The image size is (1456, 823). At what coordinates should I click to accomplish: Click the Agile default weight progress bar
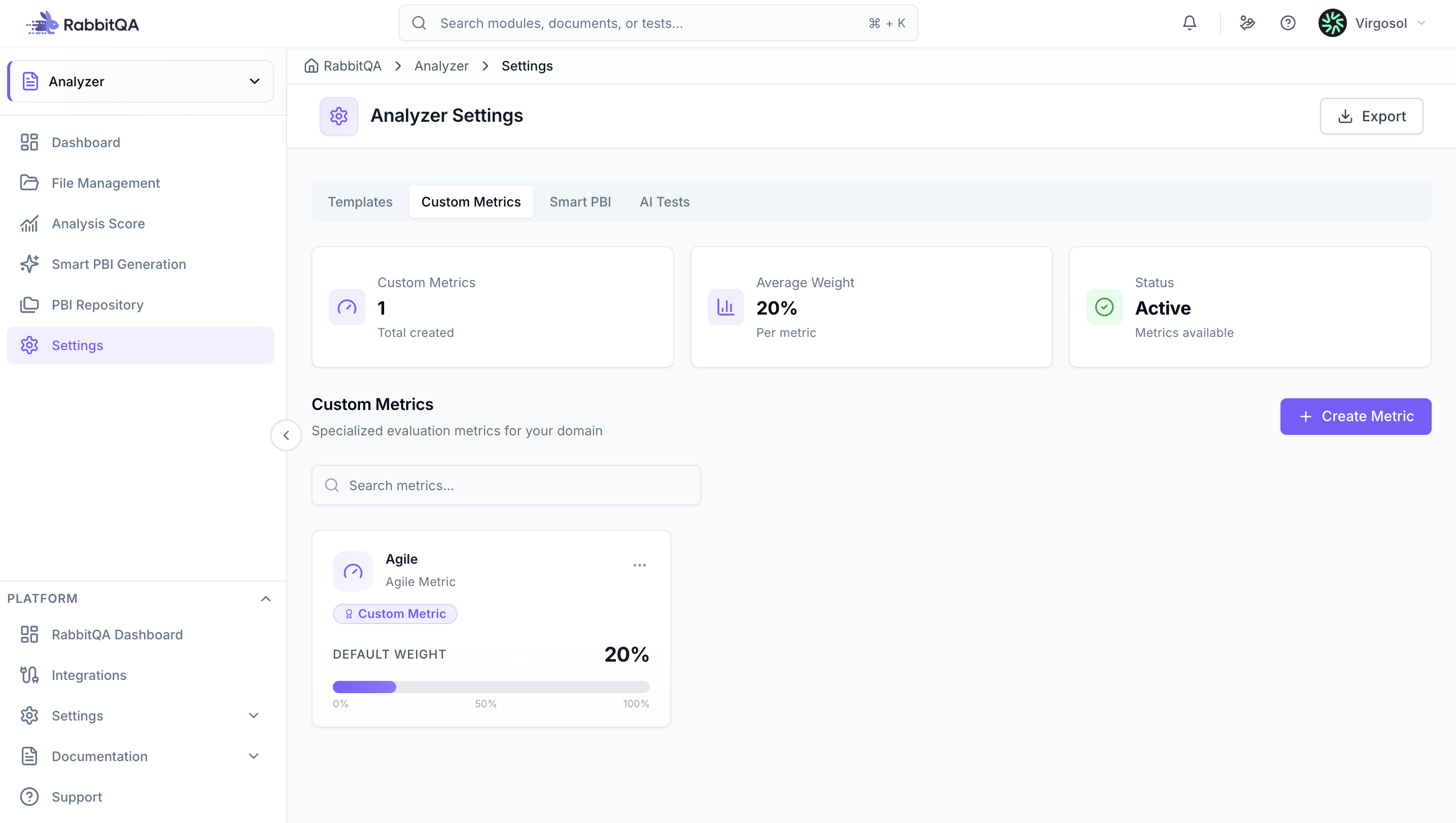point(491,687)
